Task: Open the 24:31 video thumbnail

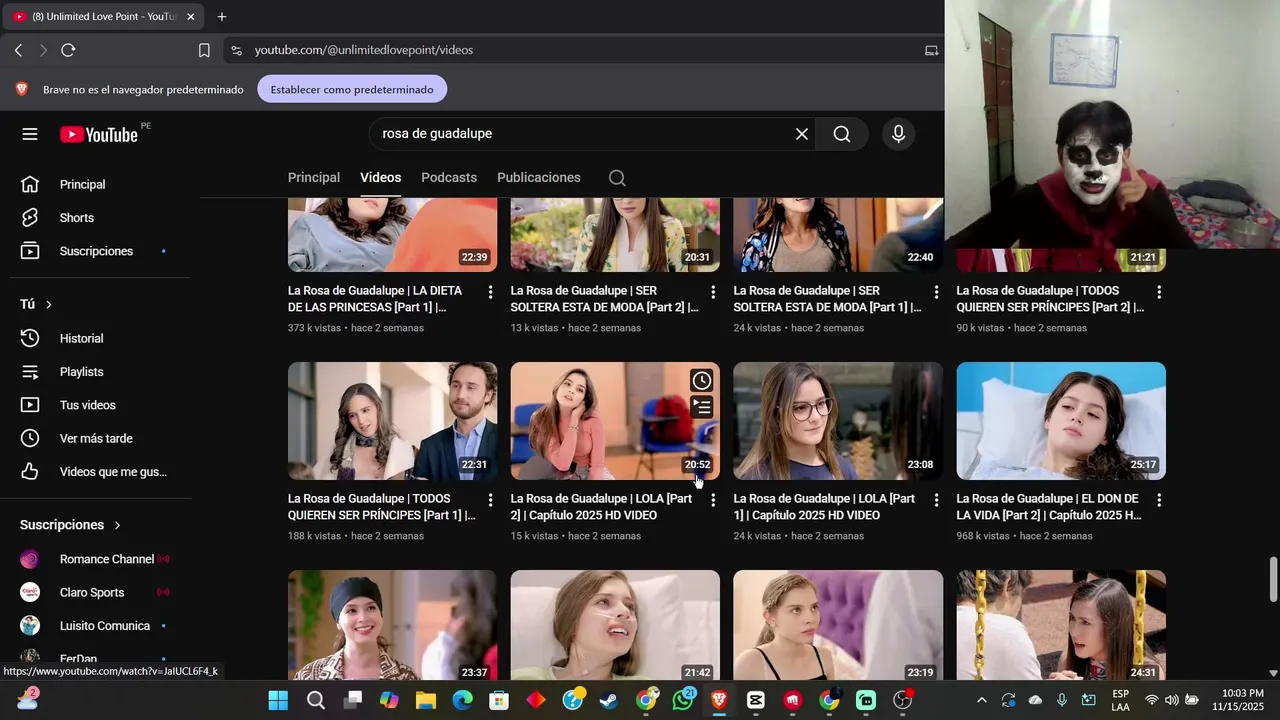Action: (1061, 626)
